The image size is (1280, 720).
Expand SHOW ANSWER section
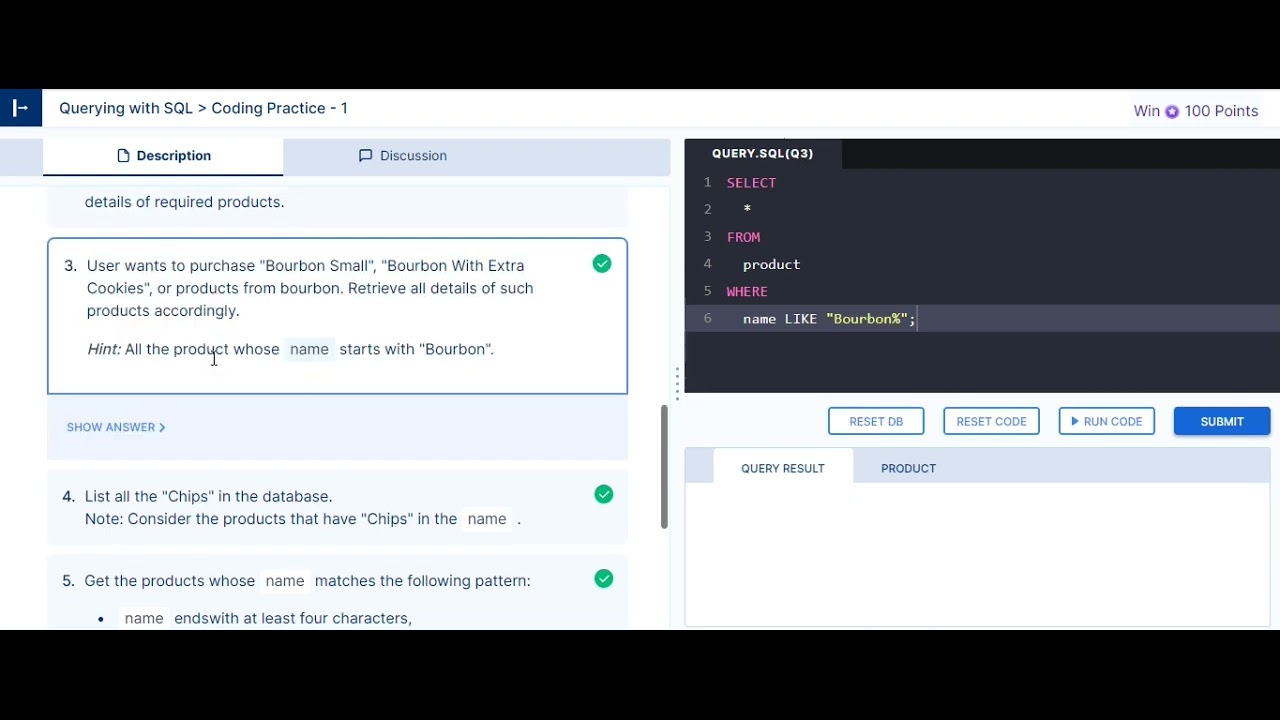pos(116,427)
